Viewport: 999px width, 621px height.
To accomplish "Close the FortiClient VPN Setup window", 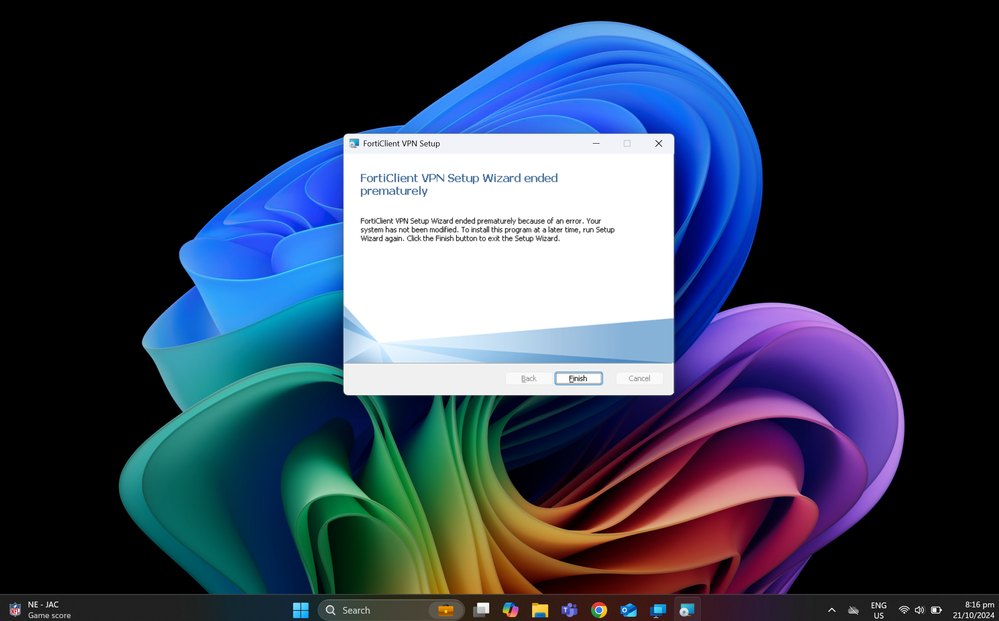I will 658,143.
